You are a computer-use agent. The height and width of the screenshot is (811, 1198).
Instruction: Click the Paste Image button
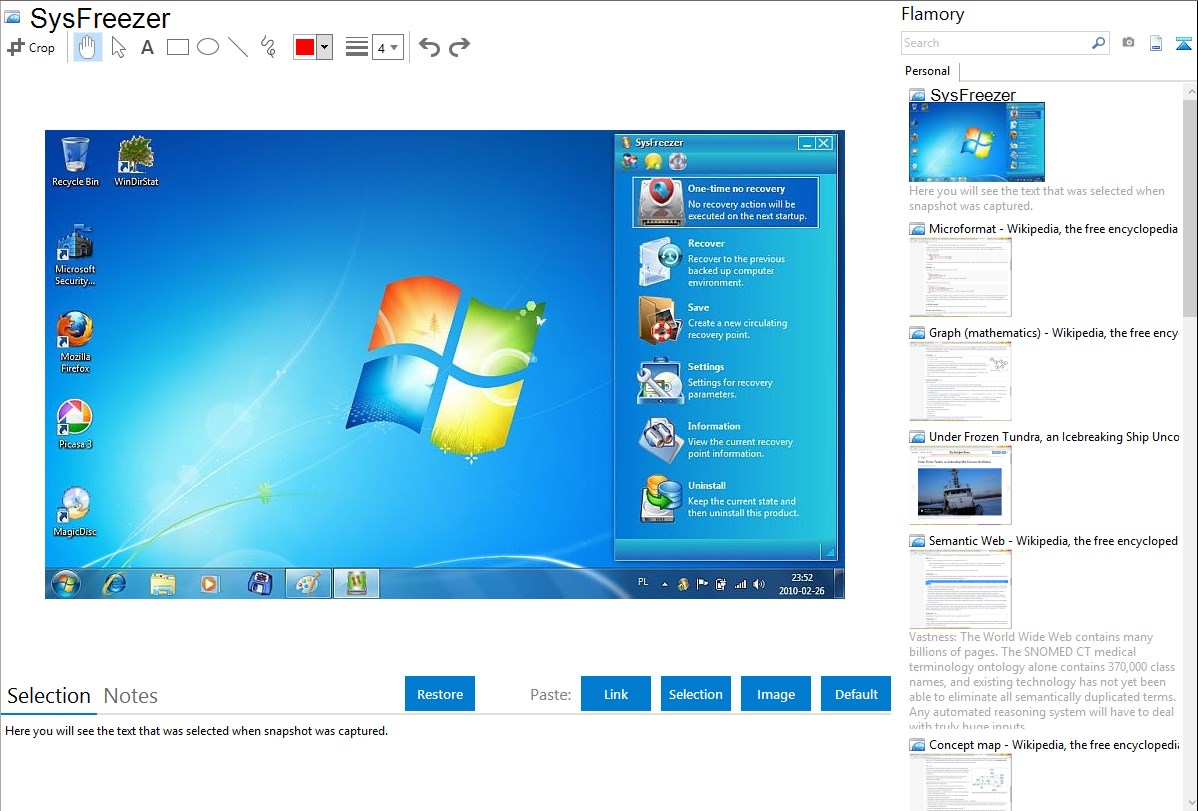point(775,694)
